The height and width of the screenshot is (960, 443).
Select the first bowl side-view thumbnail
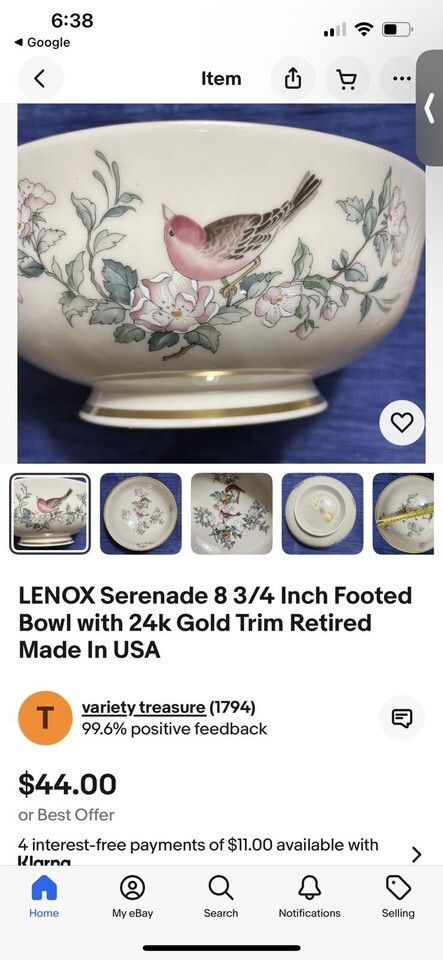50,514
